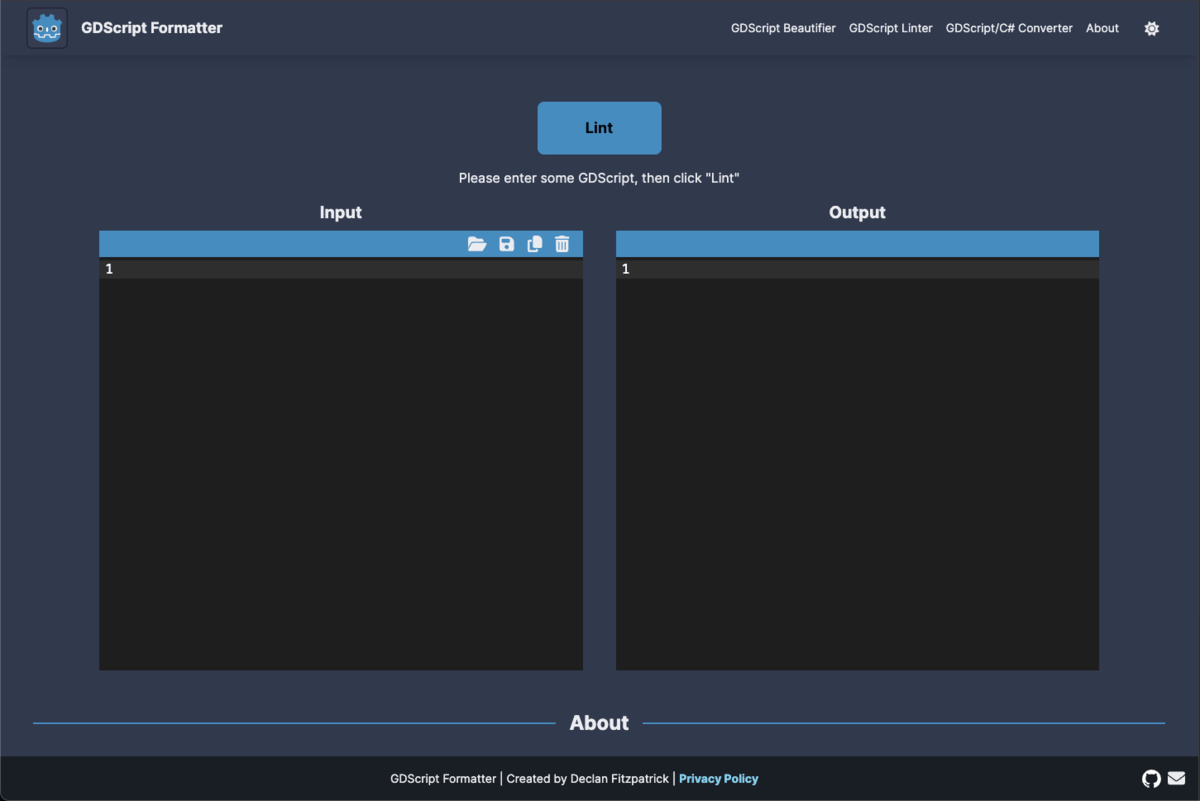This screenshot has height=801, width=1200.
Task: Copy the input code using the copy icon
Action: (x=534, y=243)
